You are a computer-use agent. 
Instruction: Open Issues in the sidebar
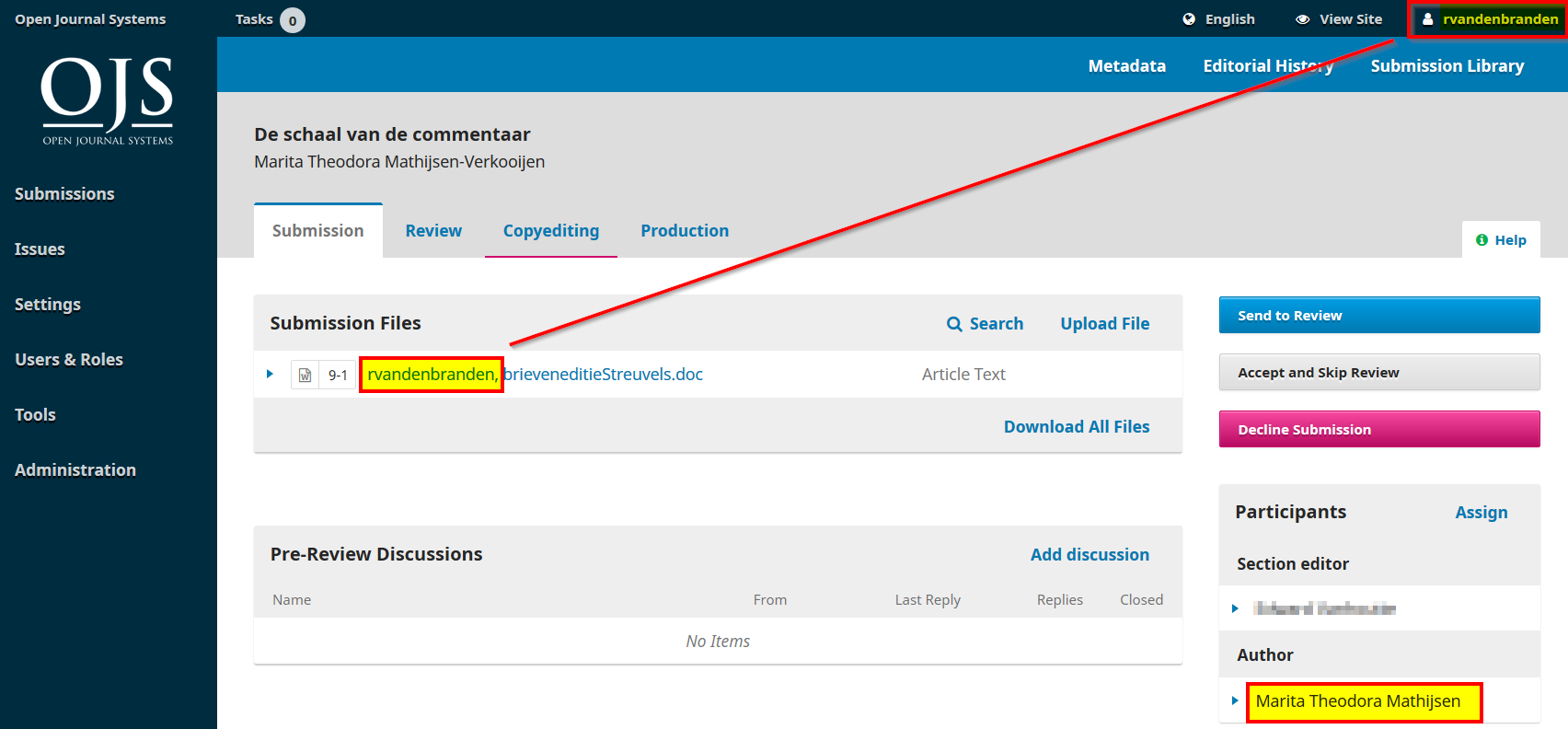[40, 249]
